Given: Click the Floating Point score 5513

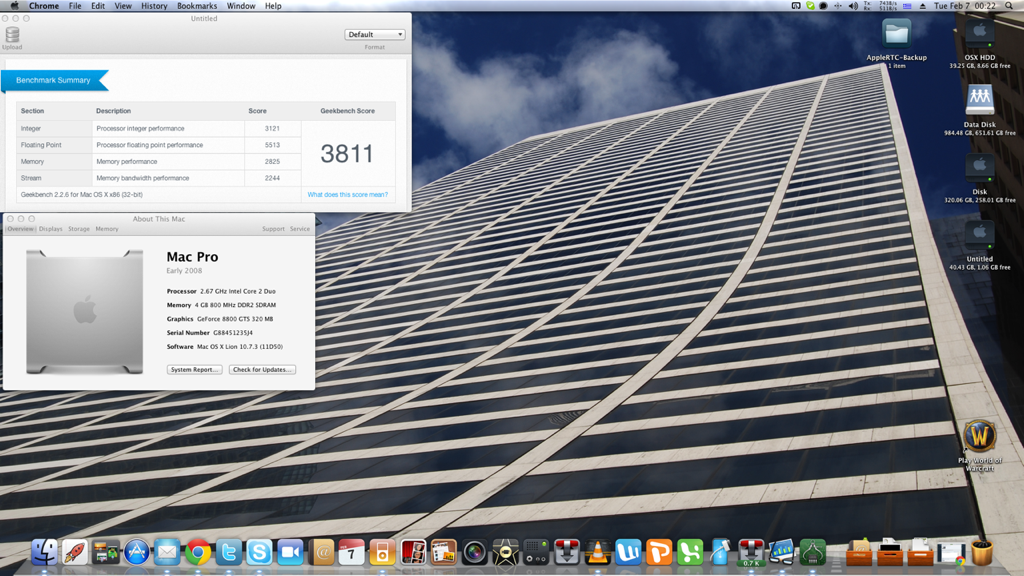Looking at the screenshot, I should [x=272, y=145].
